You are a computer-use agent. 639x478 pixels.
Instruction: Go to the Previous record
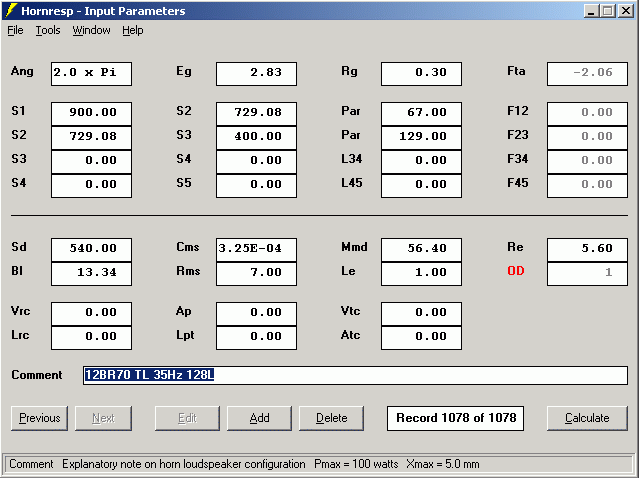(40, 418)
